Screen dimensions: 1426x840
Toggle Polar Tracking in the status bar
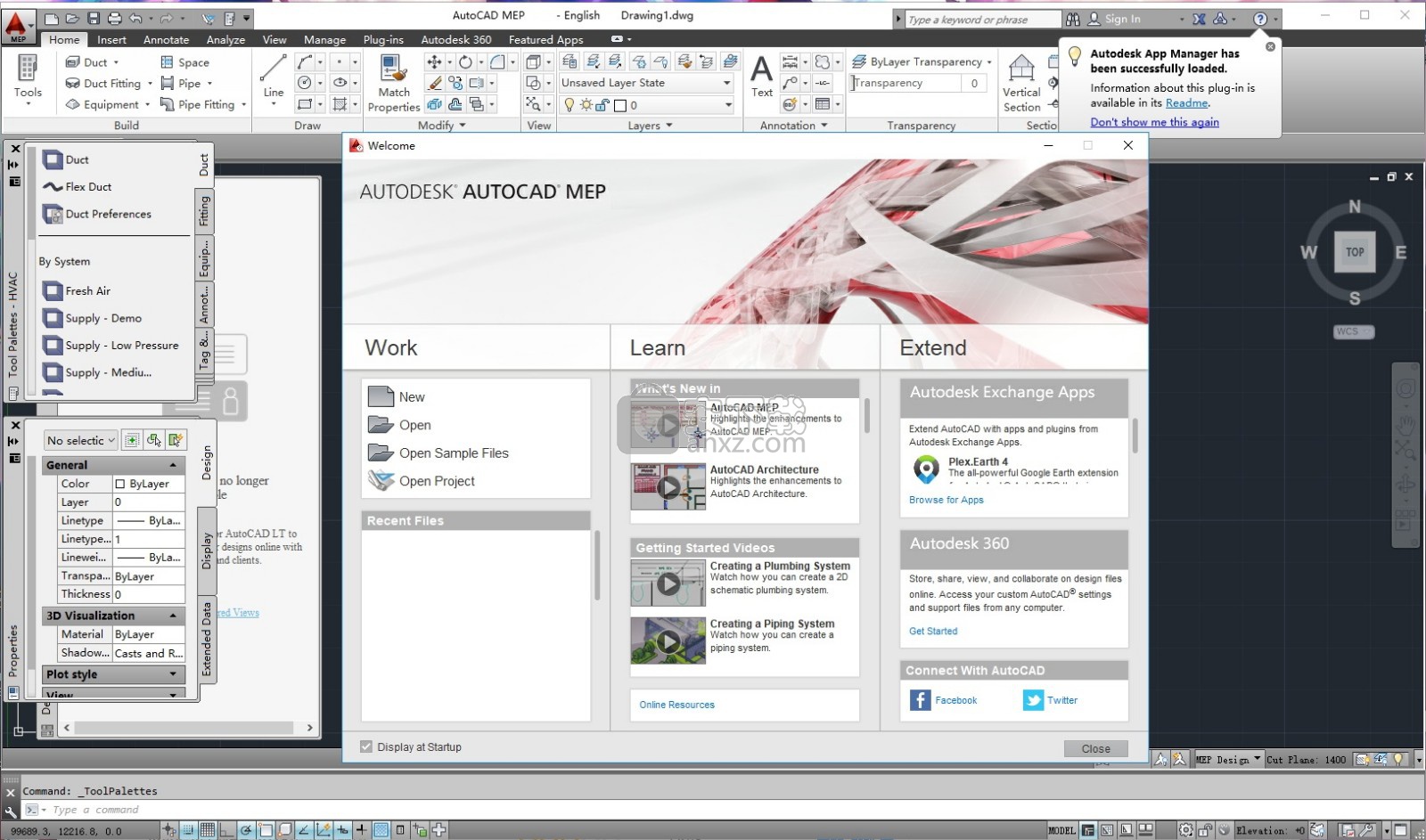tap(246, 830)
